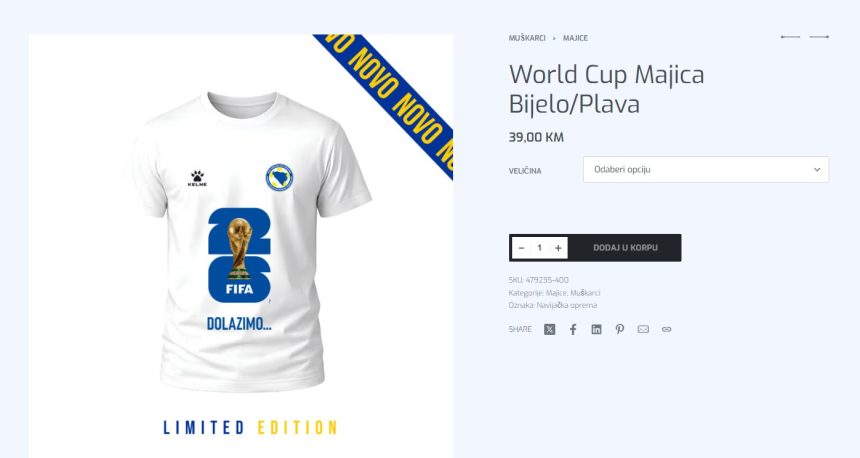Share product on X (Twitter)
This screenshot has width=860, height=458.
[550, 329]
